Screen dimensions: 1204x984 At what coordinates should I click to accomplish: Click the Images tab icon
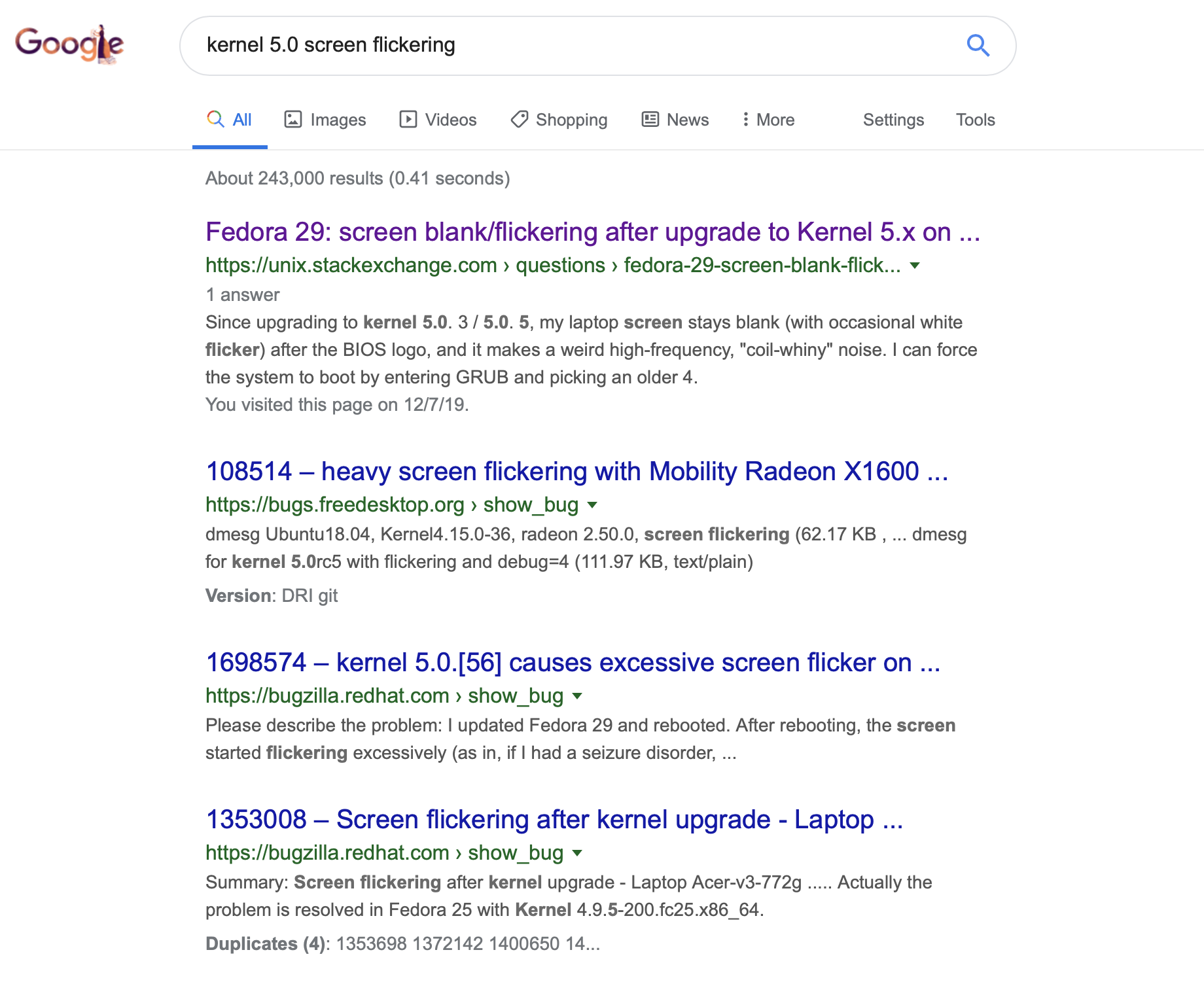(x=292, y=119)
